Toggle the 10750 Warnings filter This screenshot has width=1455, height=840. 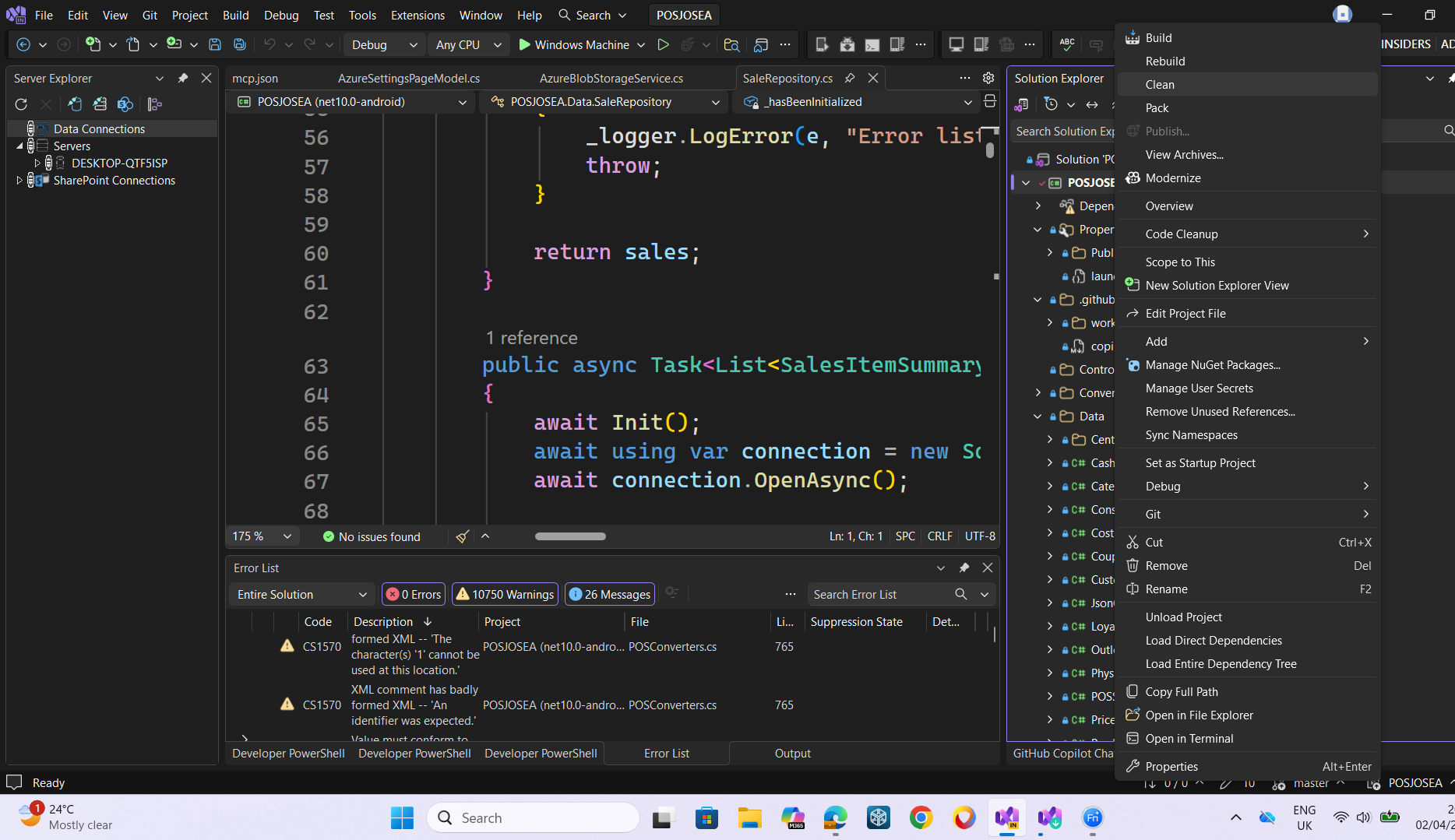[505, 594]
